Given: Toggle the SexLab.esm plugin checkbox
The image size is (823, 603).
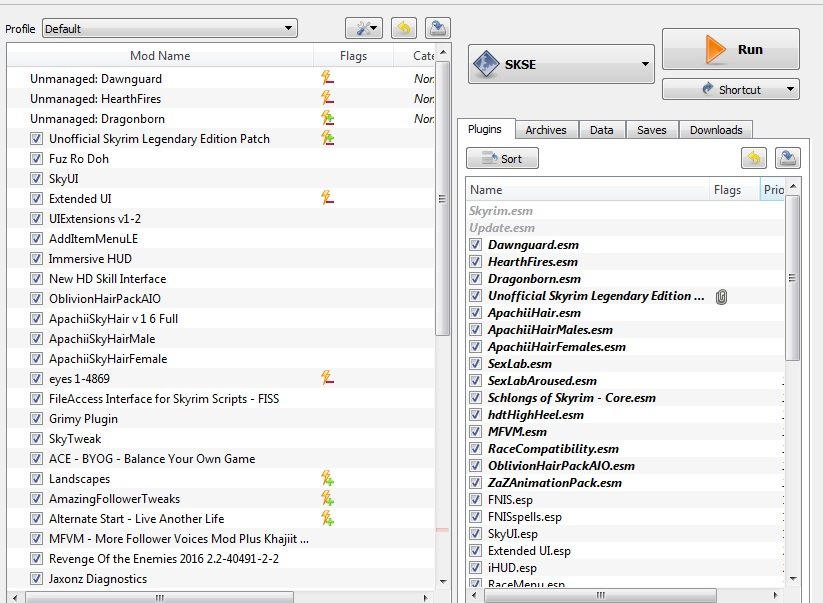Looking at the screenshot, I should [x=476, y=364].
